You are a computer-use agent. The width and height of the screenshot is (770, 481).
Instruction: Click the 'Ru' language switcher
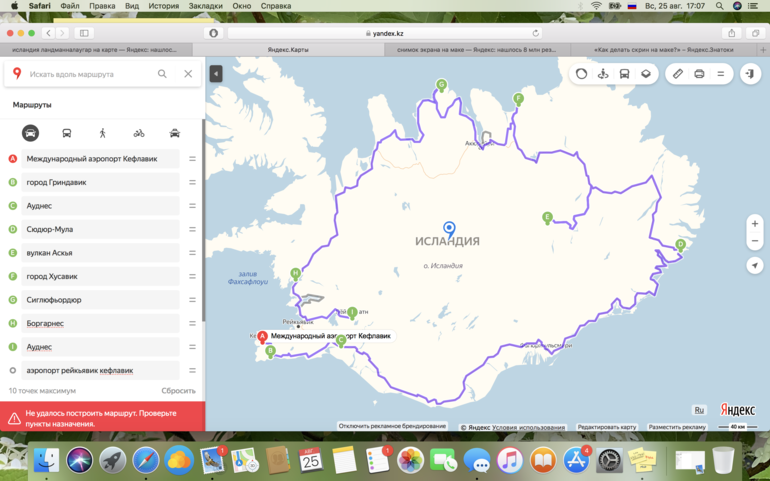pos(699,410)
